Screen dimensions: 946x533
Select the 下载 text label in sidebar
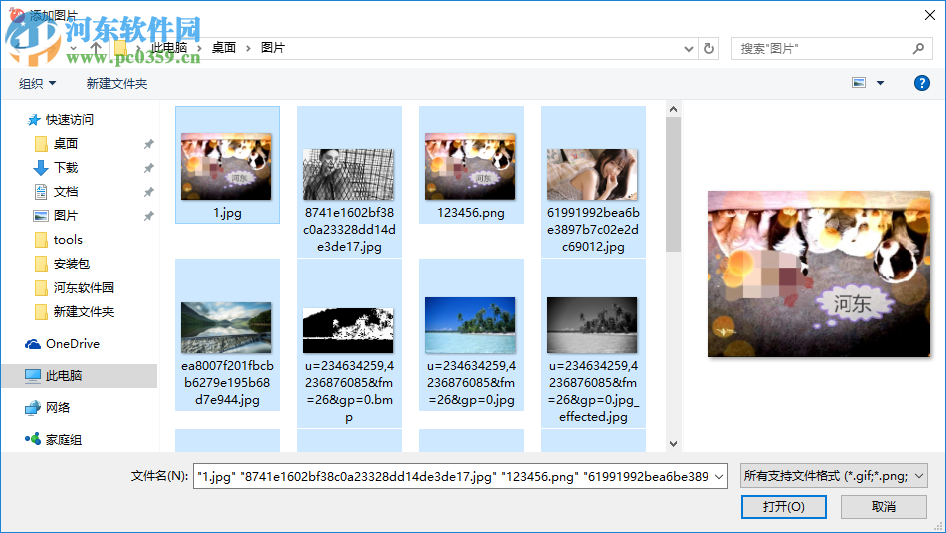pyautogui.click(x=66, y=168)
